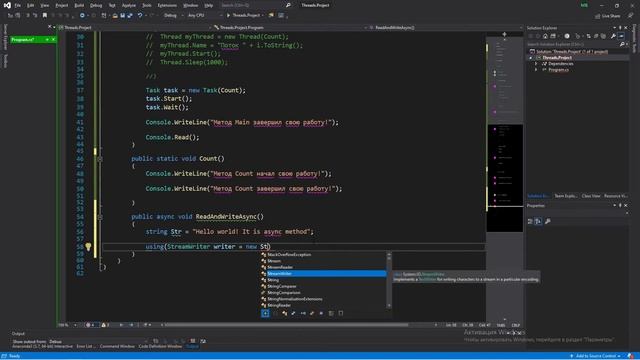Open the Build menu
This screenshot has height=360, width=640.
point(79,5)
